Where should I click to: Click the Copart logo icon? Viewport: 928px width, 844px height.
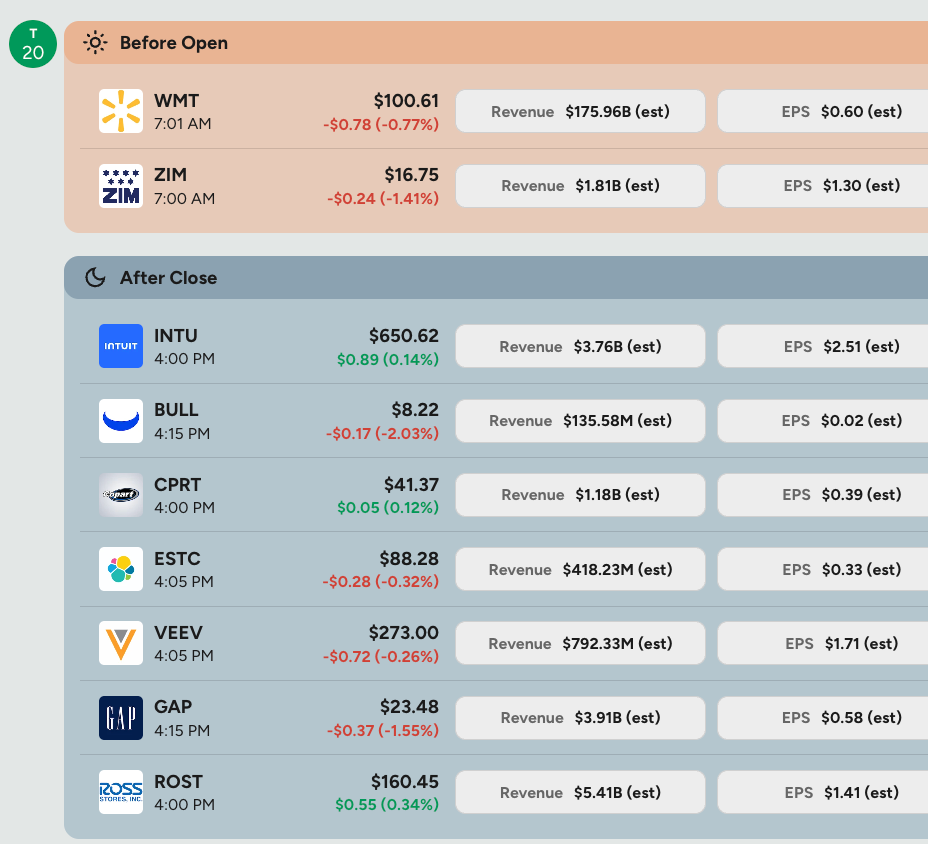tap(121, 495)
